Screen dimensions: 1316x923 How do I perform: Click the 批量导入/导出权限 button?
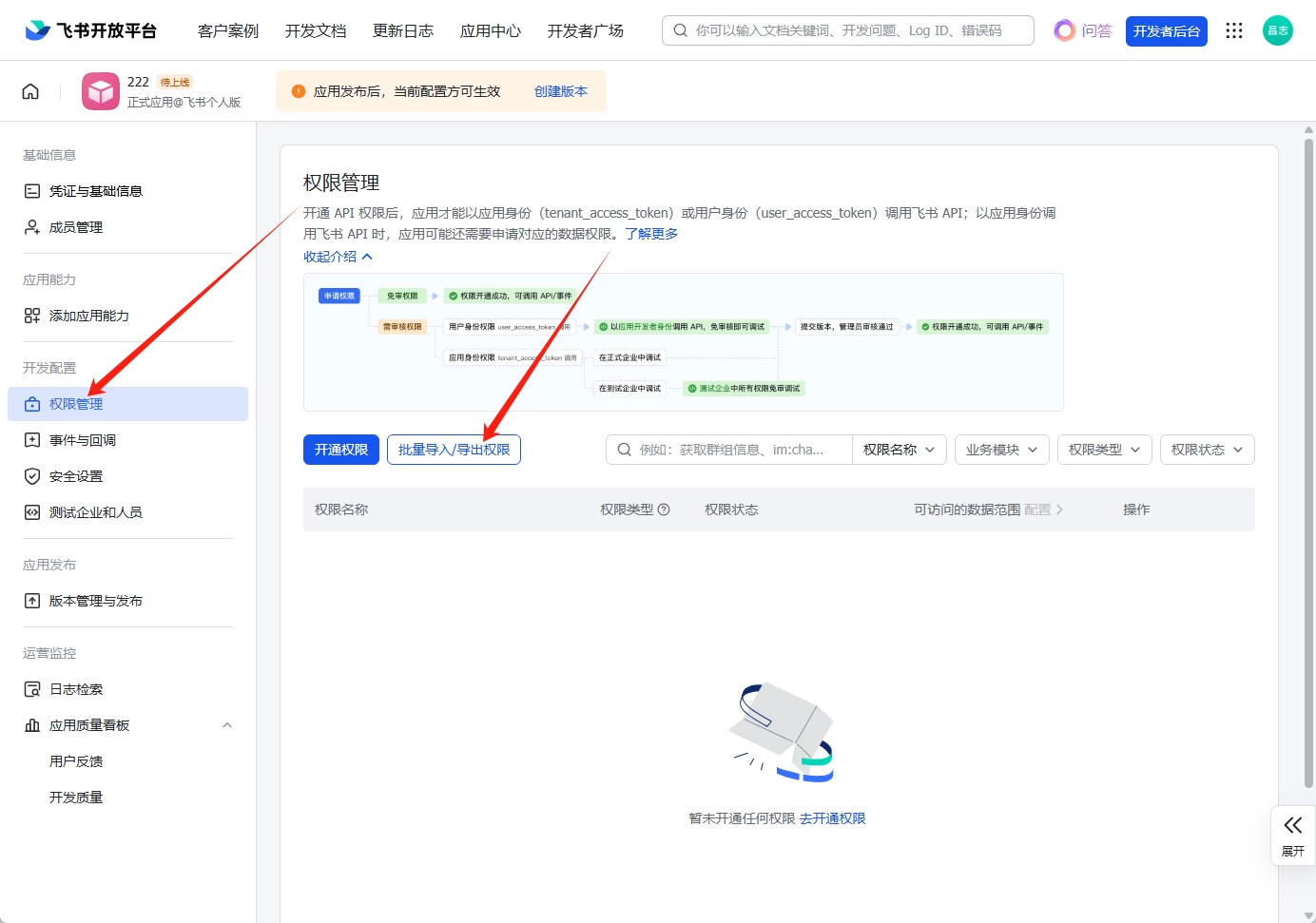point(454,450)
